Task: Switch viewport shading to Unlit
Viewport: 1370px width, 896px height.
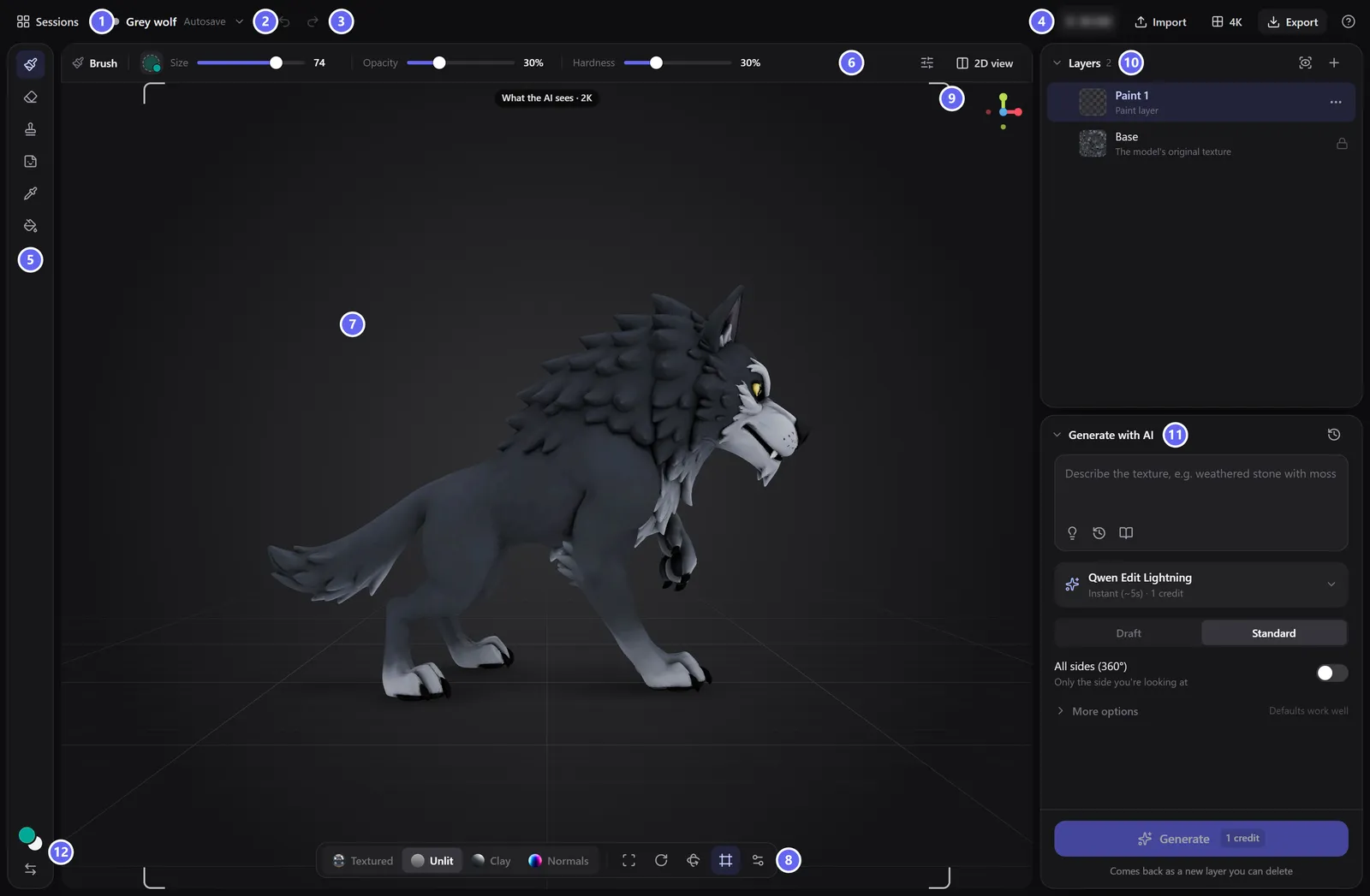Action: [432, 860]
